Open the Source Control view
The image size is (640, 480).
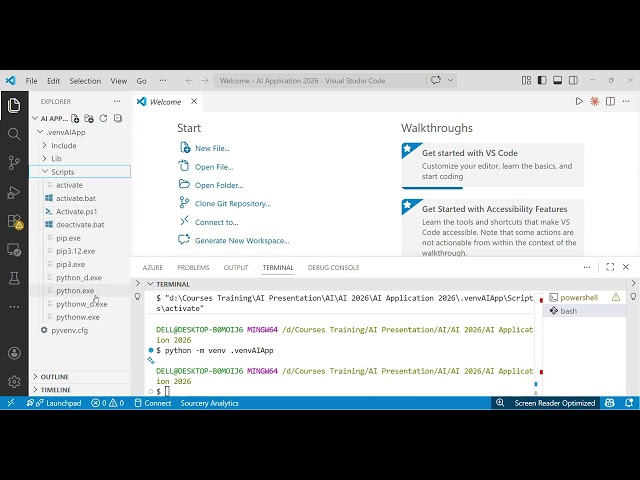coord(14,163)
